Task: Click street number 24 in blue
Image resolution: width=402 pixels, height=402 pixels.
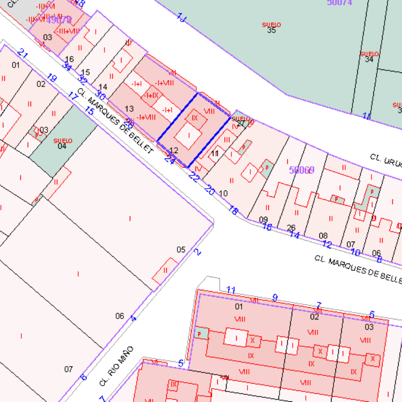Action: coord(170,159)
